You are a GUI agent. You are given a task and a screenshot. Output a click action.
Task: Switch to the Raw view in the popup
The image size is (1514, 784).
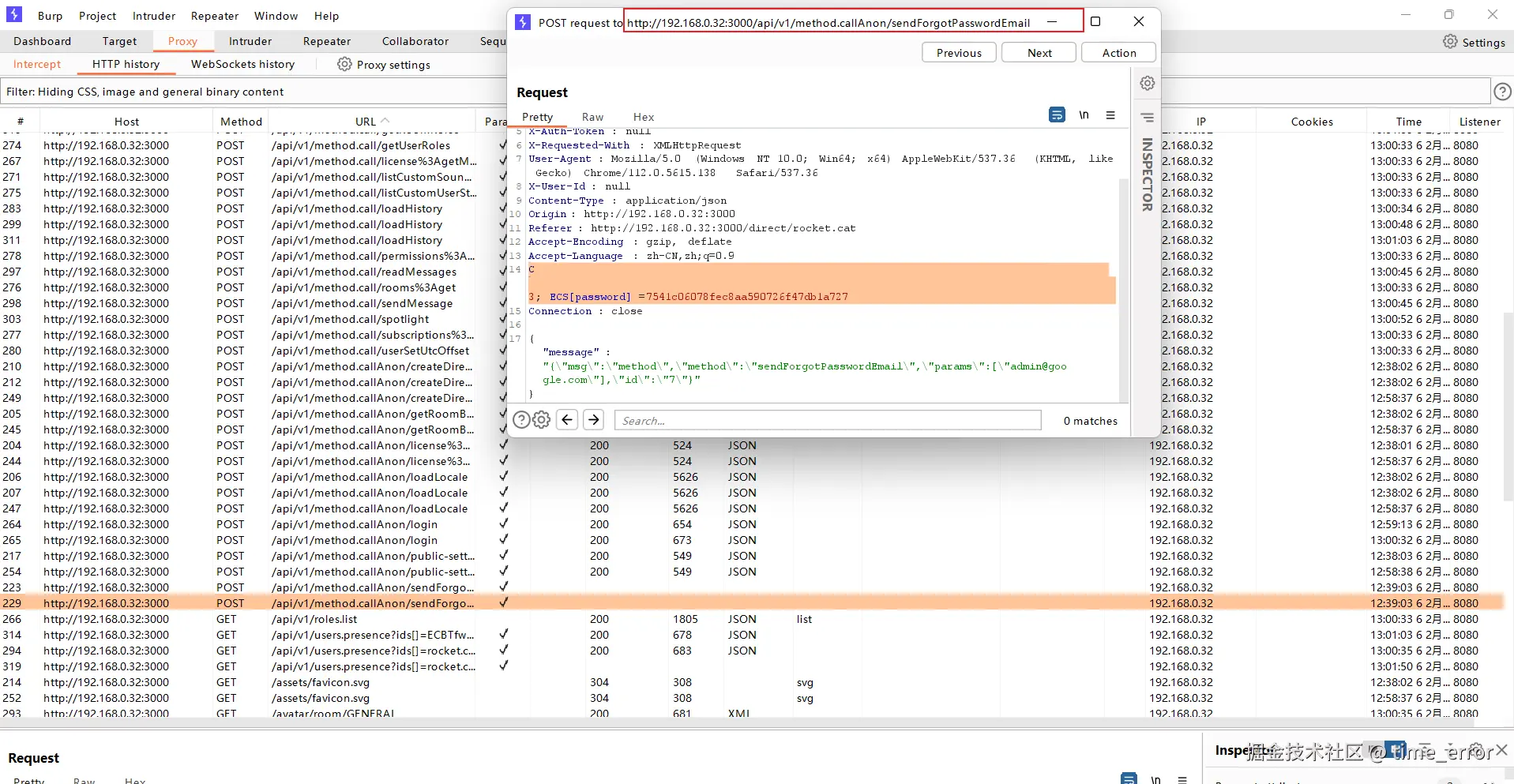tap(592, 117)
